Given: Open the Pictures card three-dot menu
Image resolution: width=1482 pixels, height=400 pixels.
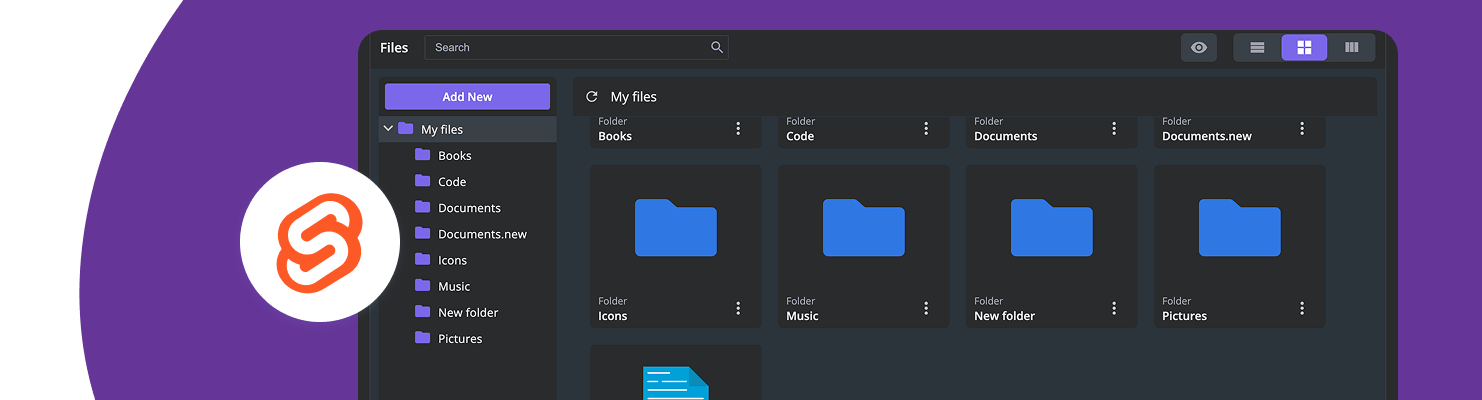Looking at the screenshot, I should (x=1302, y=308).
